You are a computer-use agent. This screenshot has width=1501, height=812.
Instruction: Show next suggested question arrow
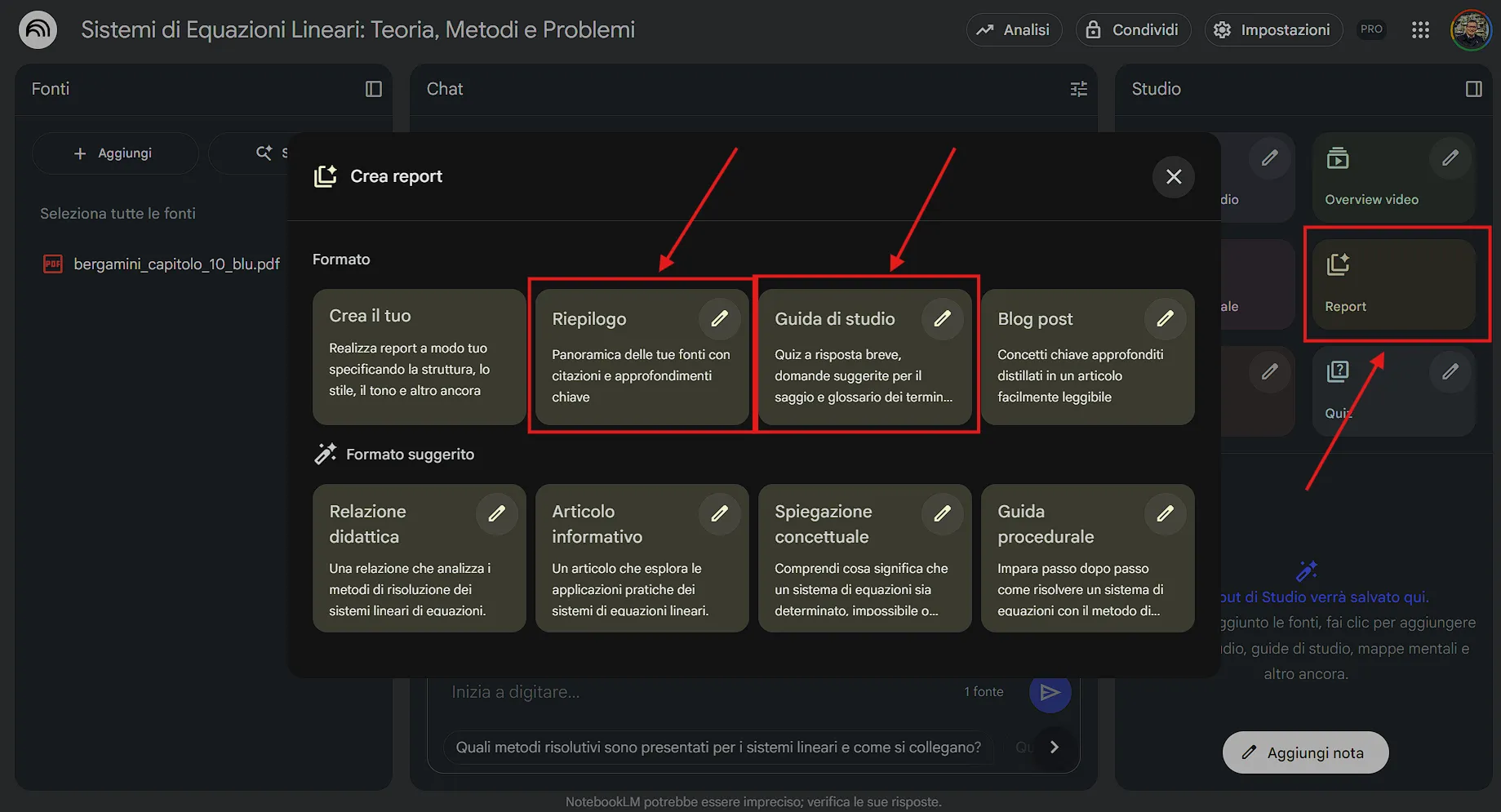click(x=1055, y=747)
